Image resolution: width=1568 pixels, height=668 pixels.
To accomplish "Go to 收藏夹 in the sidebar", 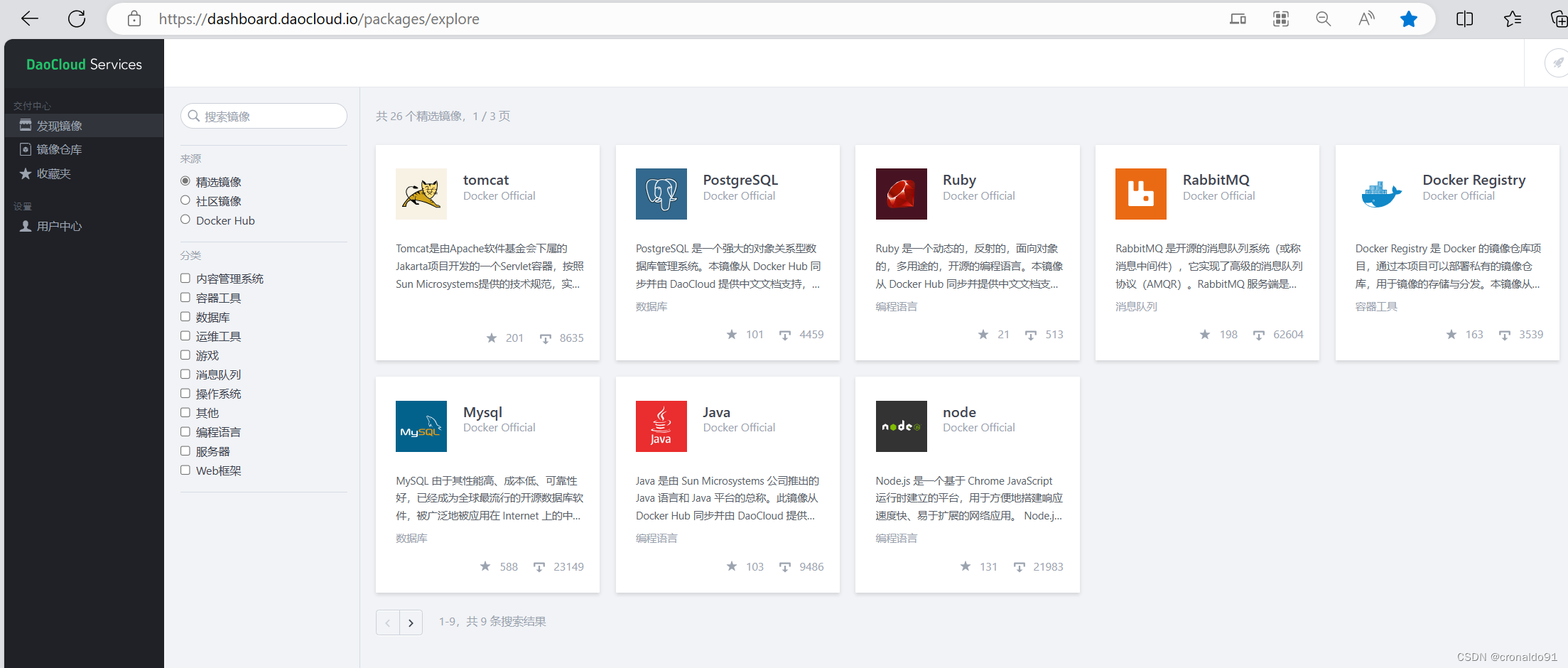I will coord(53,173).
